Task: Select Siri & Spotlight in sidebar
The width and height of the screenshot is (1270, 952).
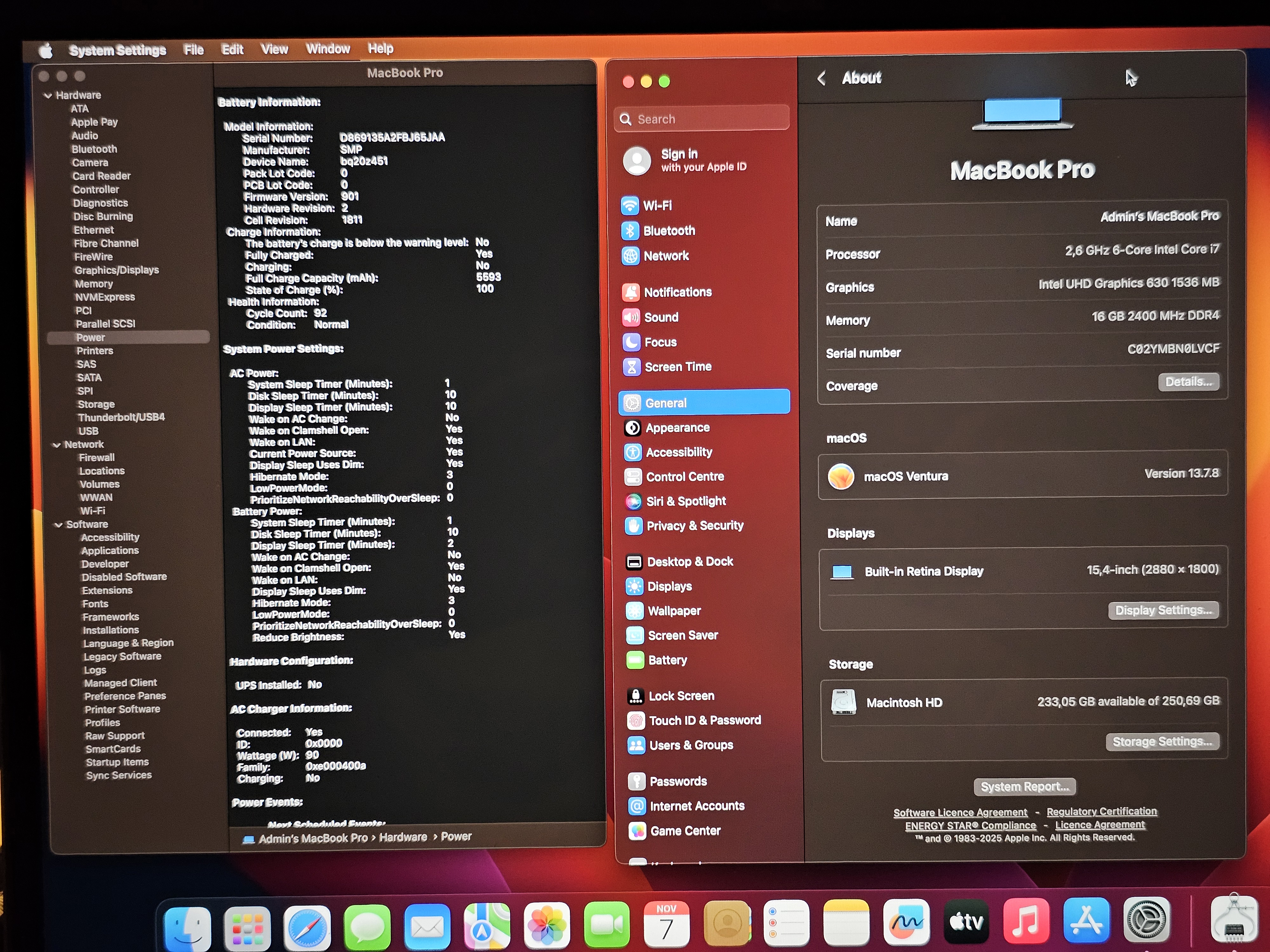Action: (x=685, y=501)
